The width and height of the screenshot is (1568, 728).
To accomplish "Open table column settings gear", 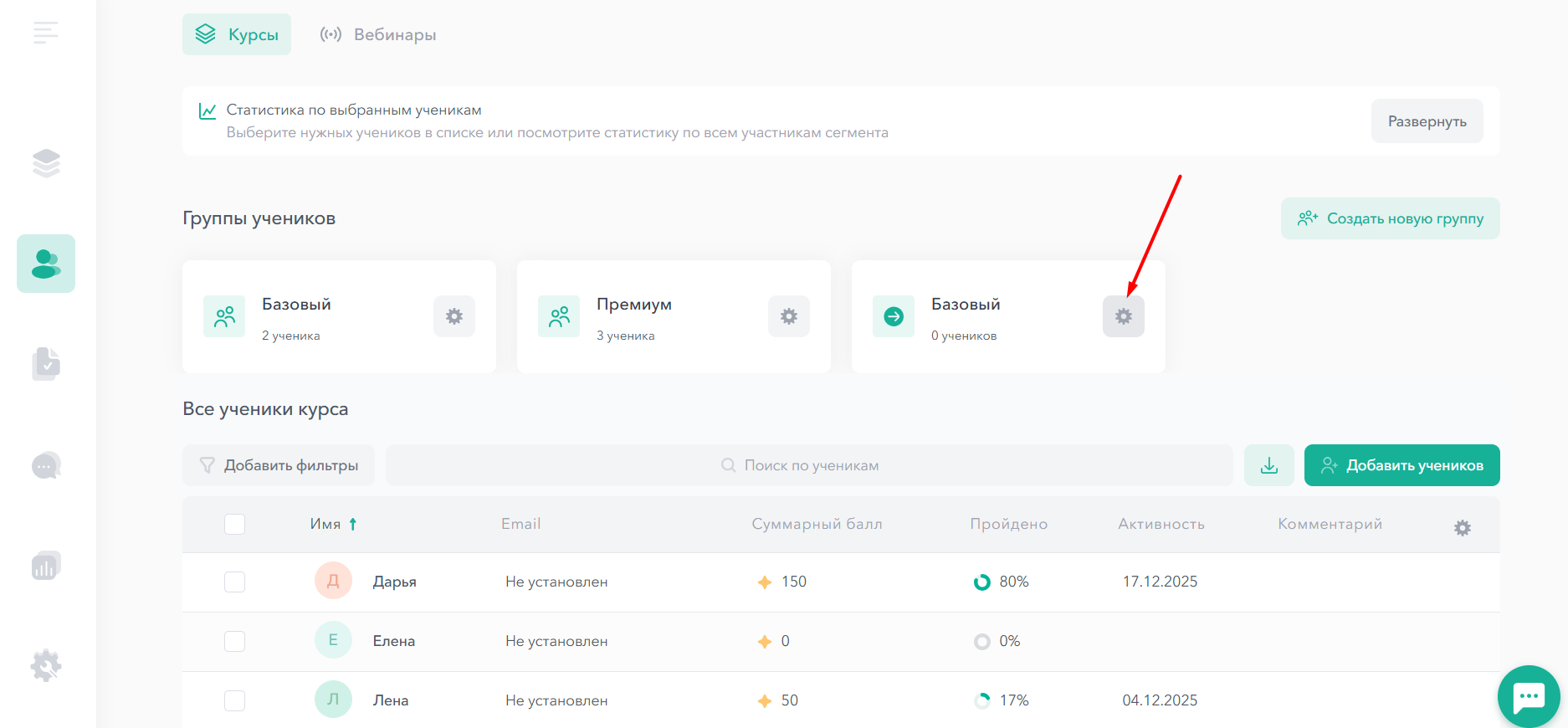I will point(1462,528).
